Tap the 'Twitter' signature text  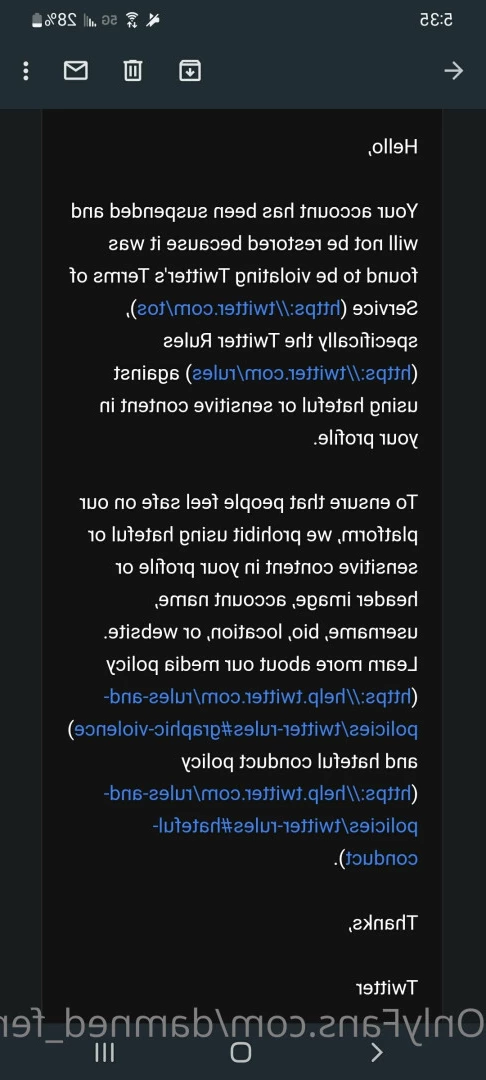[x=386, y=988]
